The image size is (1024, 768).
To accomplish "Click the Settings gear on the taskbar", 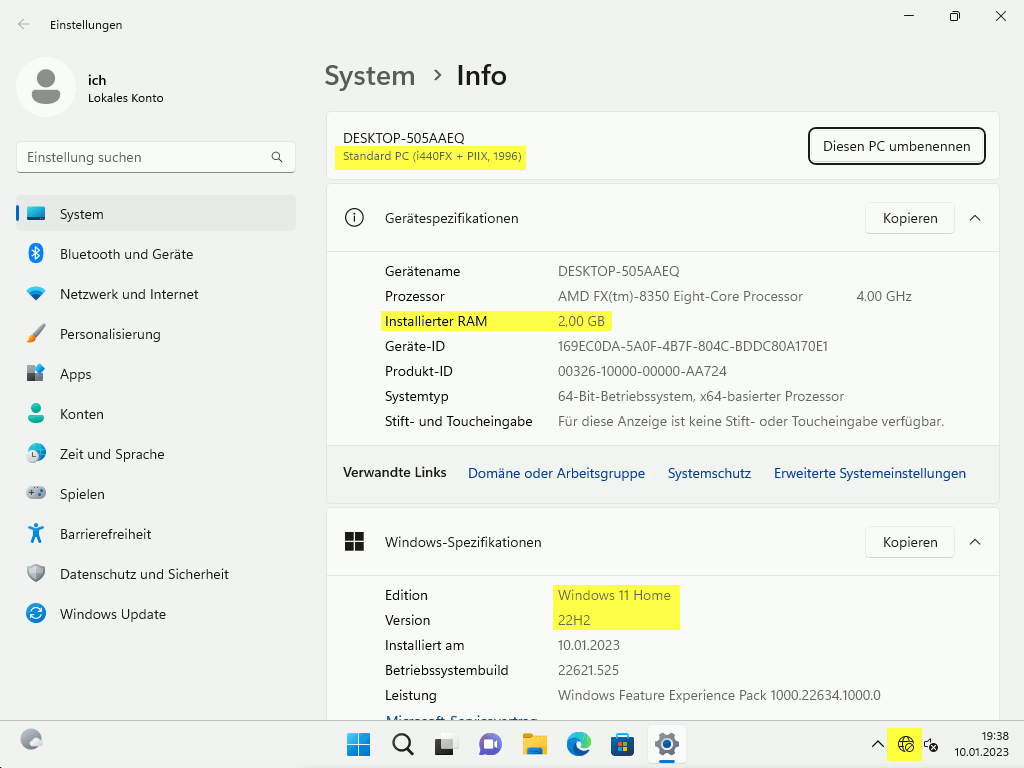I will pos(666,744).
